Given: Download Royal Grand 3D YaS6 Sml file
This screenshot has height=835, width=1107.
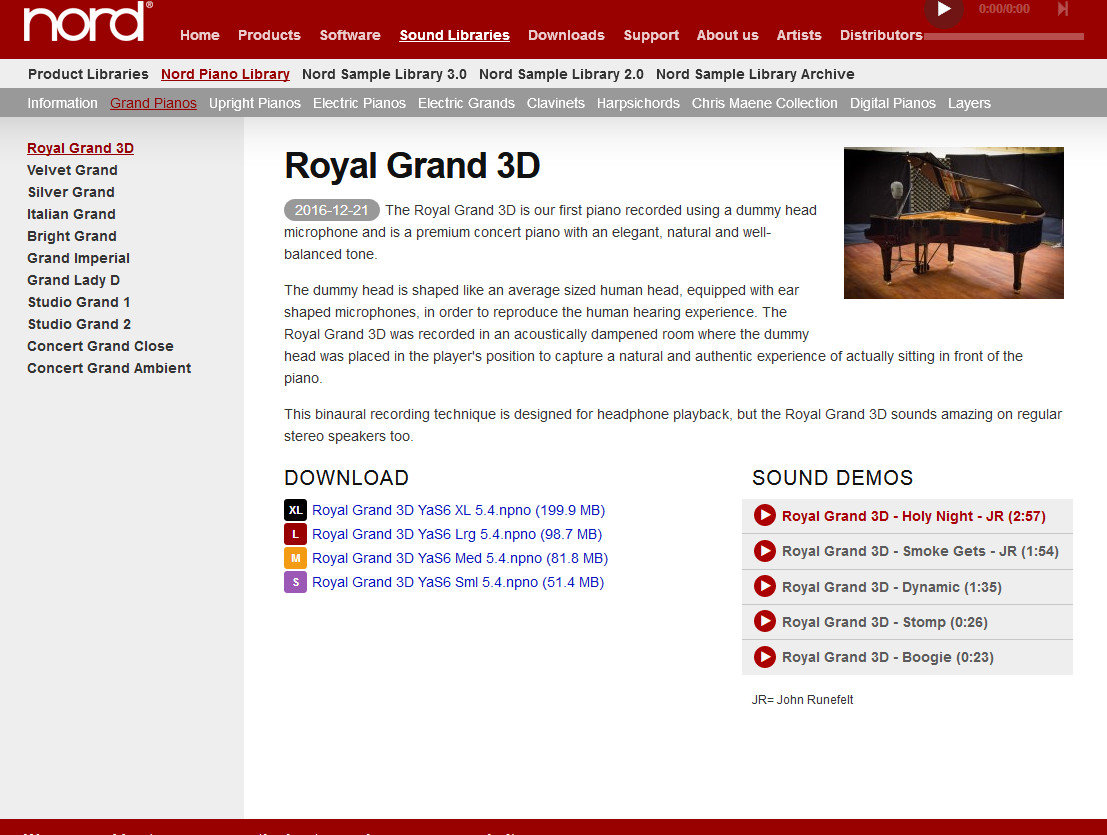Looking at the screenshot, I should [x=457, y=582].
